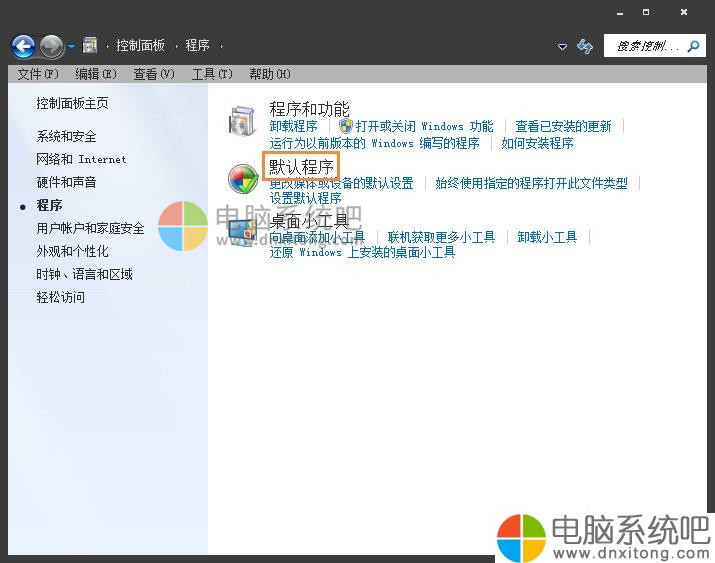Click the 设置默认程序 link
The width and height of the screenshot is (715, 563).
(x=306, y=198)
